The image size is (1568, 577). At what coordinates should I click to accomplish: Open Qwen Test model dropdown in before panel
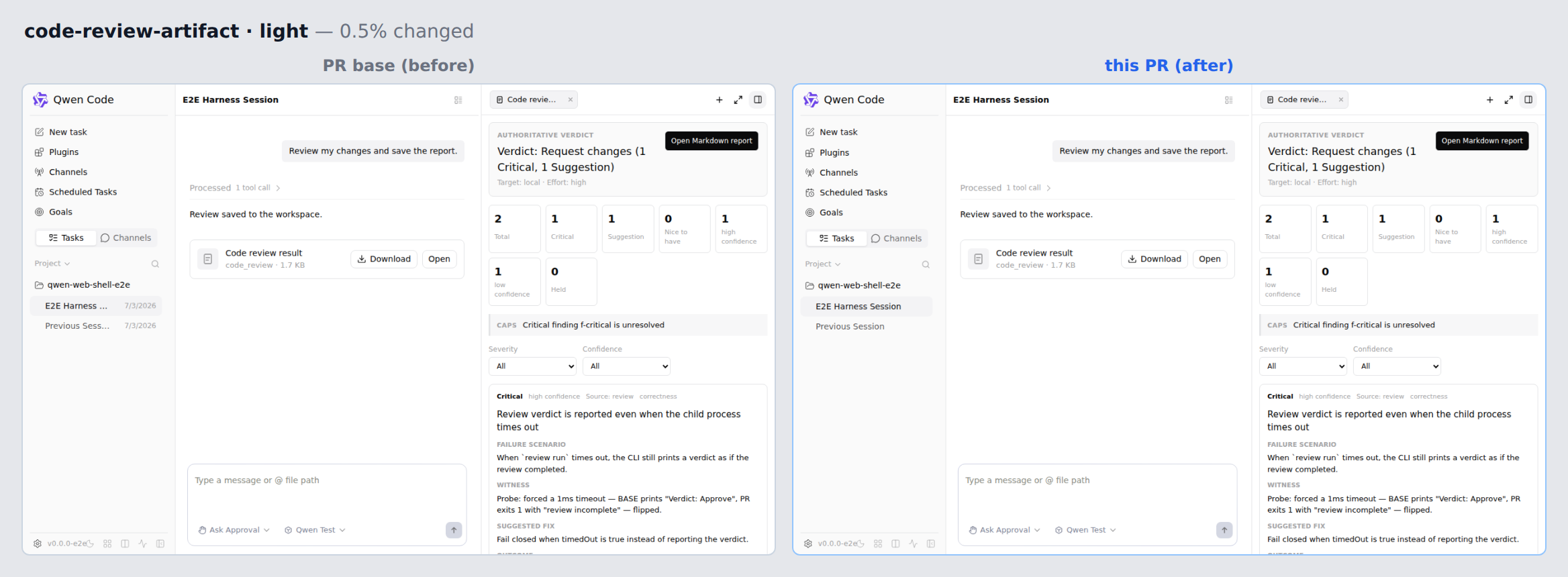click(x=315, y=530)
